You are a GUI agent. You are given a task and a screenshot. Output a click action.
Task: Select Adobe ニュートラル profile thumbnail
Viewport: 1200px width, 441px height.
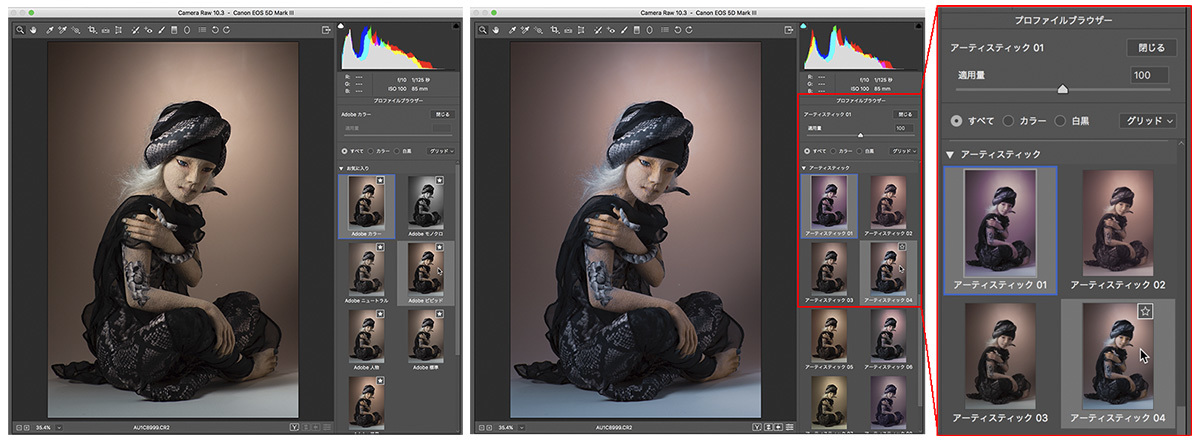(367, 272)
